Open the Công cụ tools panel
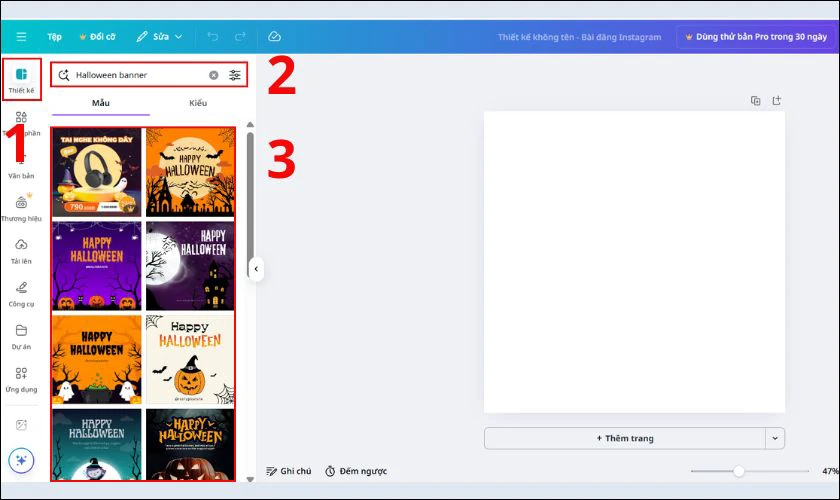Viewport: 840px width, 500px height. 21,292
